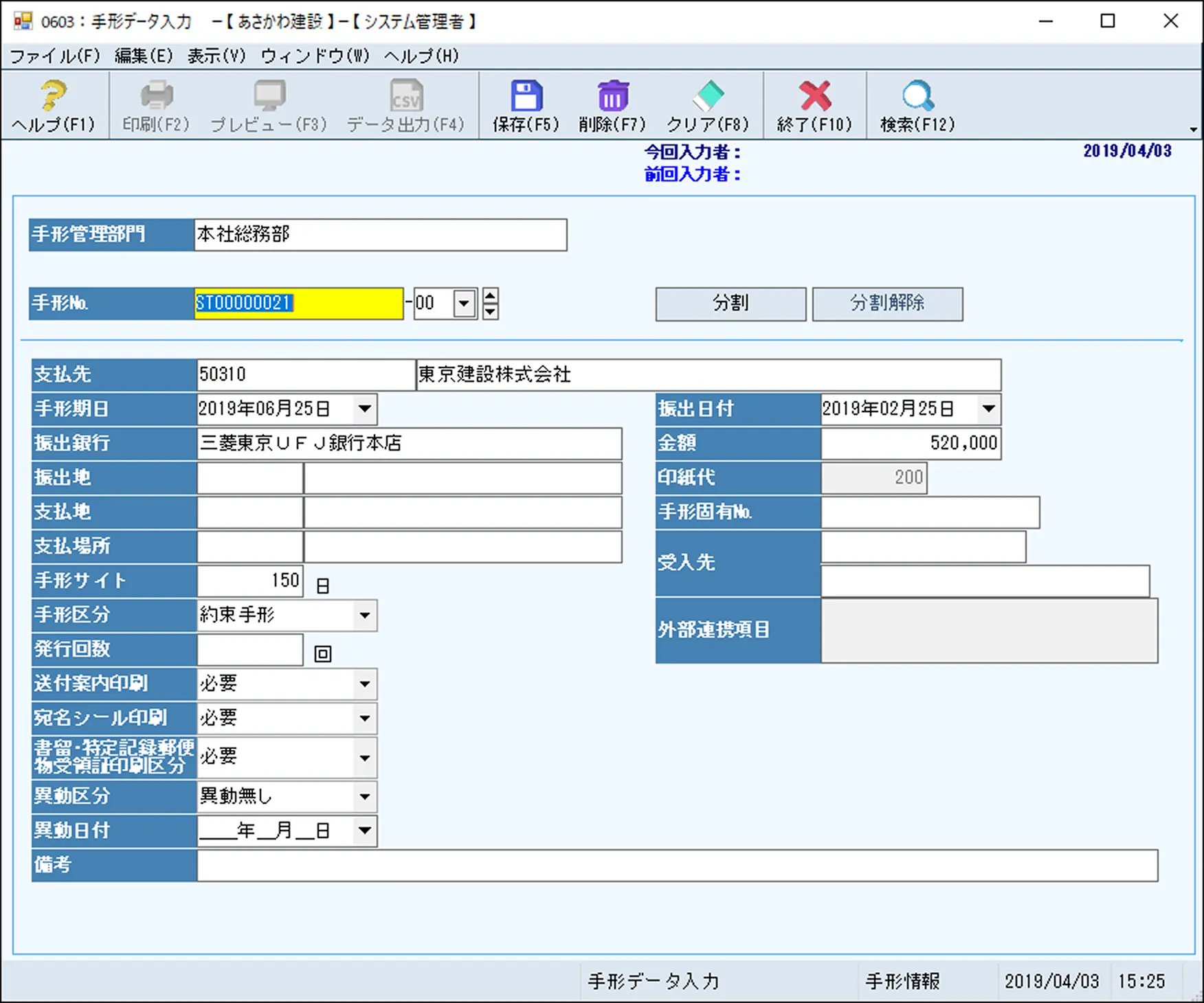The width and height of the screenshot is (1204, 1003).
Task: Save using the floppy disk icon (F5)
Action: pos(526,96)
